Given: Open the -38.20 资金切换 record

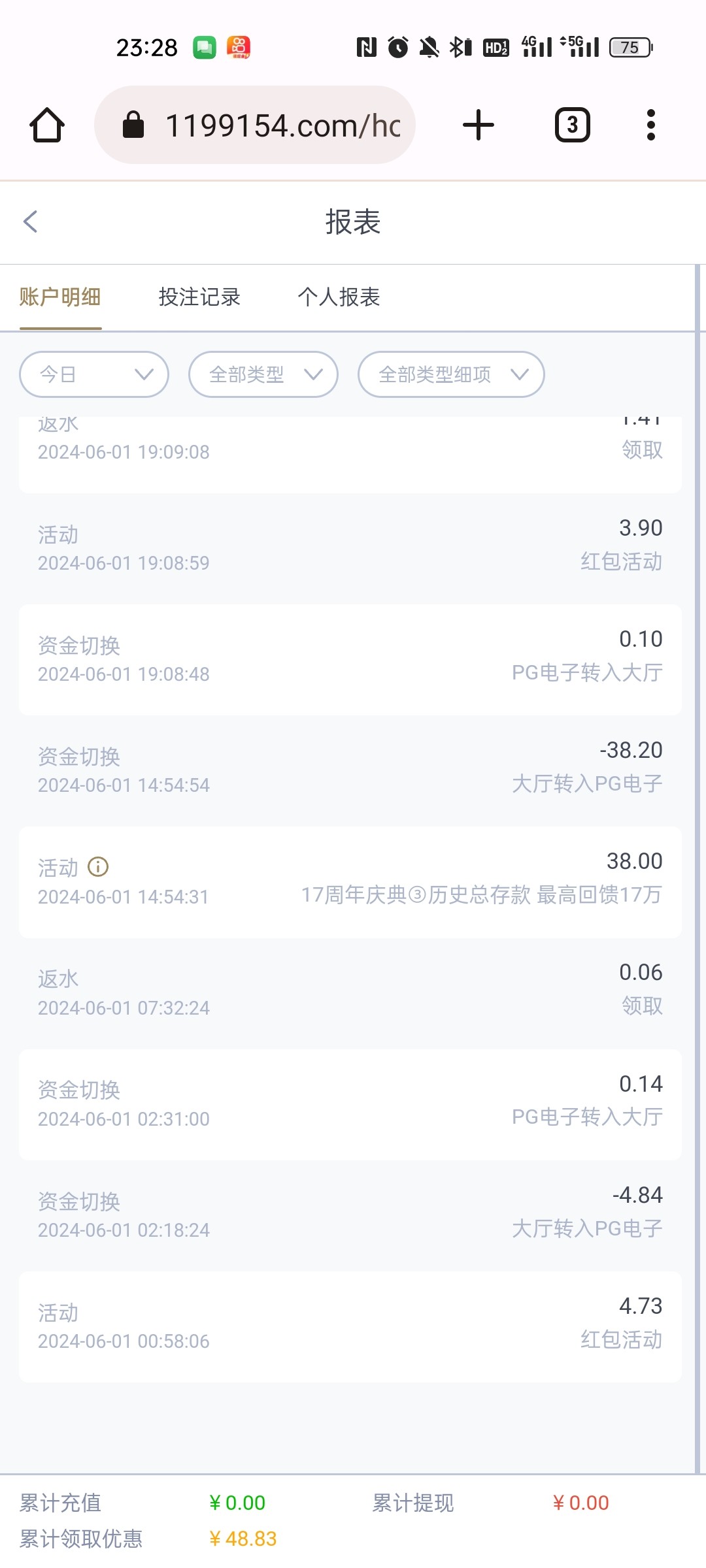Looking at the screenshot, I should click(350, 771).
